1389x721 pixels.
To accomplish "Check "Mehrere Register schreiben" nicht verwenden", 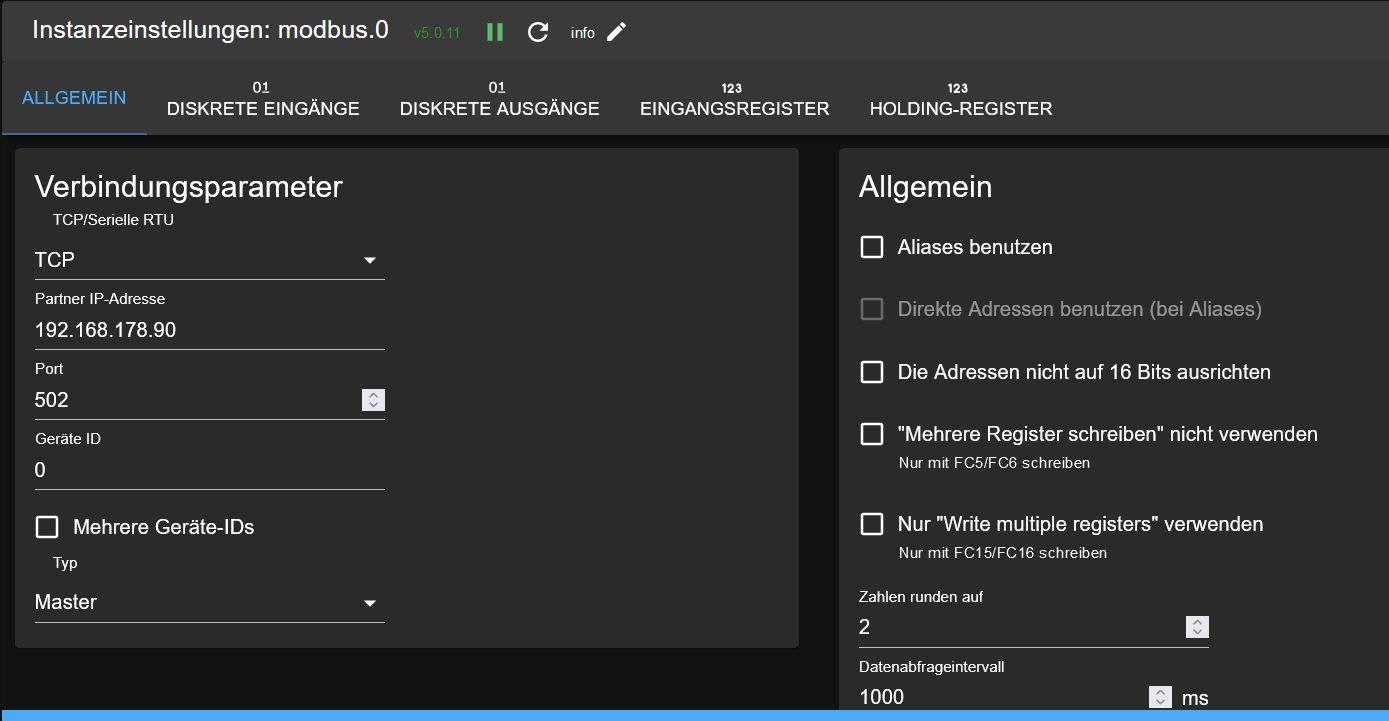I will [872, 434].
